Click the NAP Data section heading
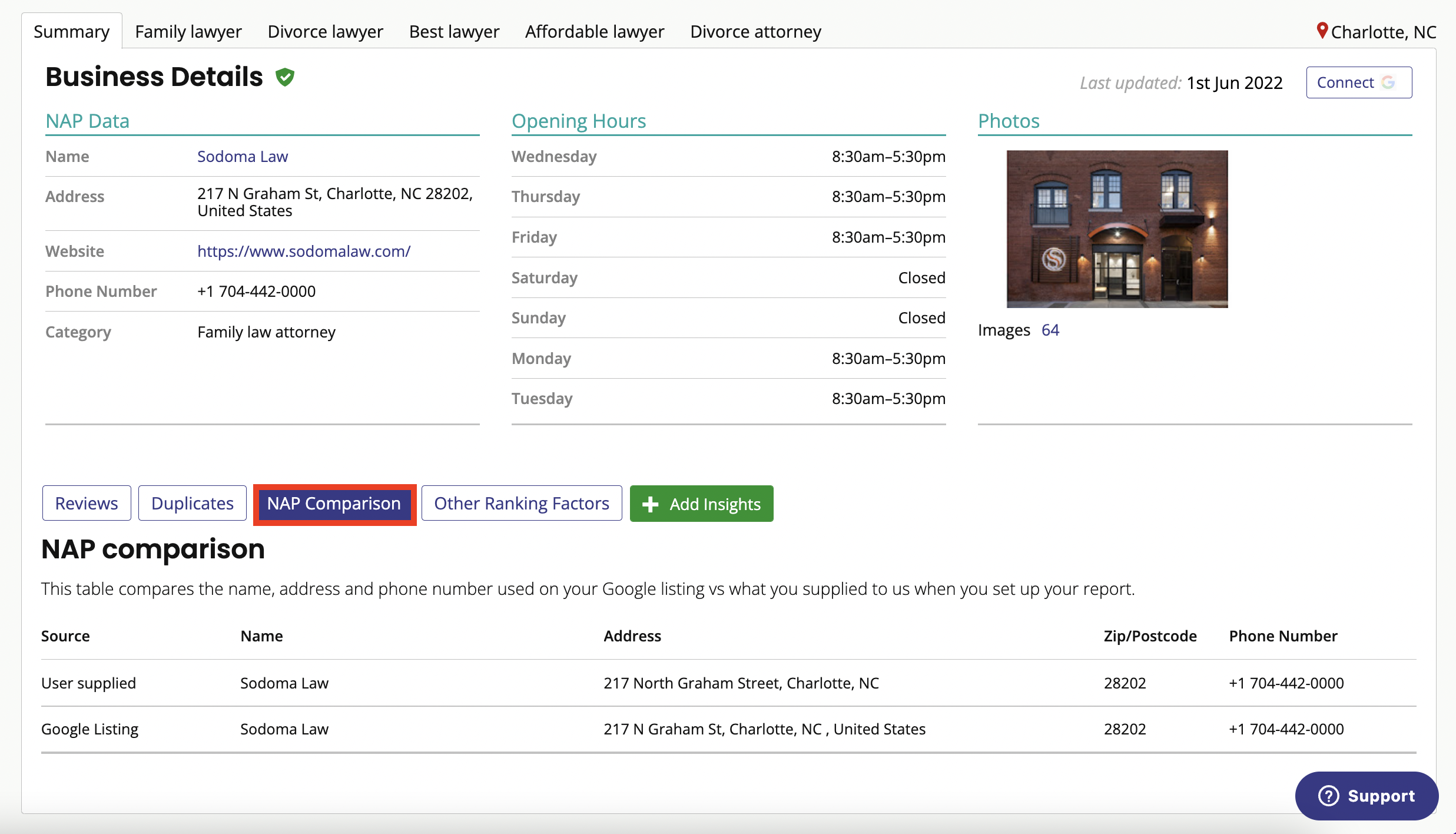 [x=88, y=121]
